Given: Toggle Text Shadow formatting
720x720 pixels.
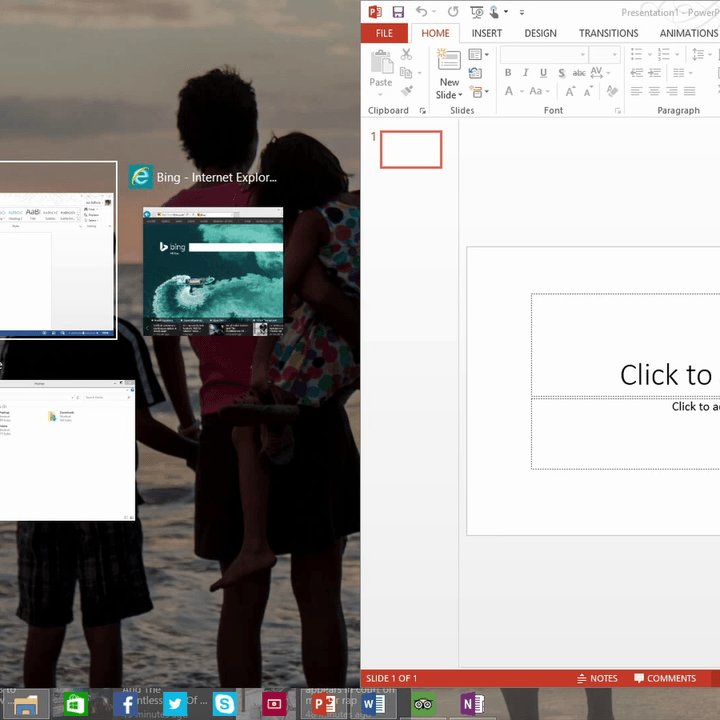Looking at the screenshot, I should click(x=561, y=73).
